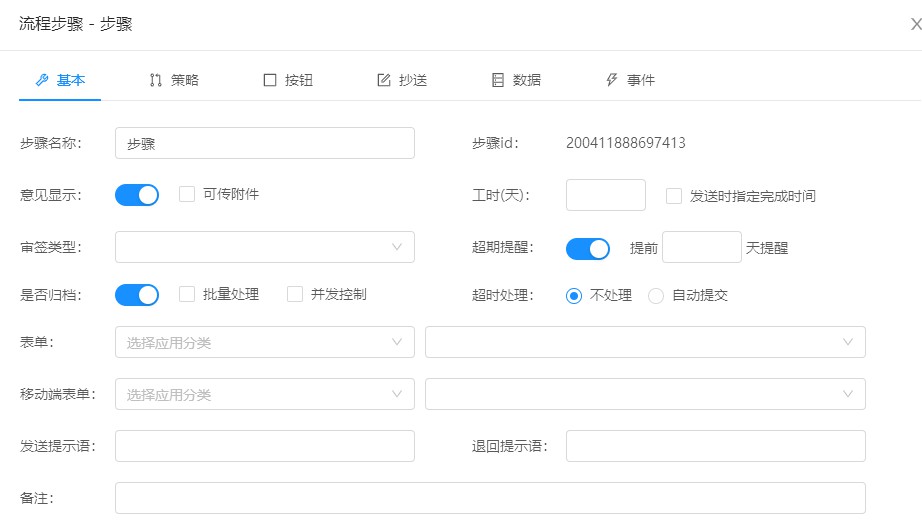Viewport: 922px width, 527px height.
Task: Open 表单 选择应用分类 dropdown
Action: tap(265, 342)
